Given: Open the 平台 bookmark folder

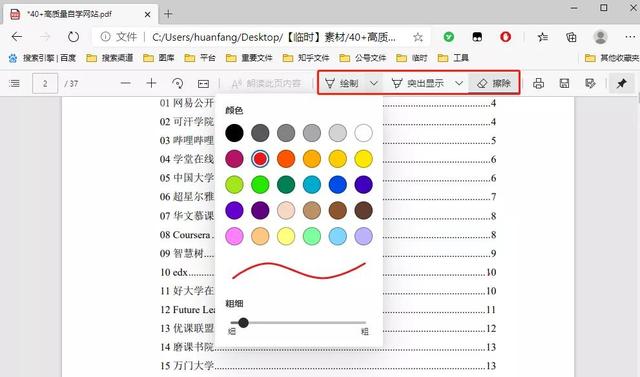Looking at the screenshot, I should tap(200, 58).
